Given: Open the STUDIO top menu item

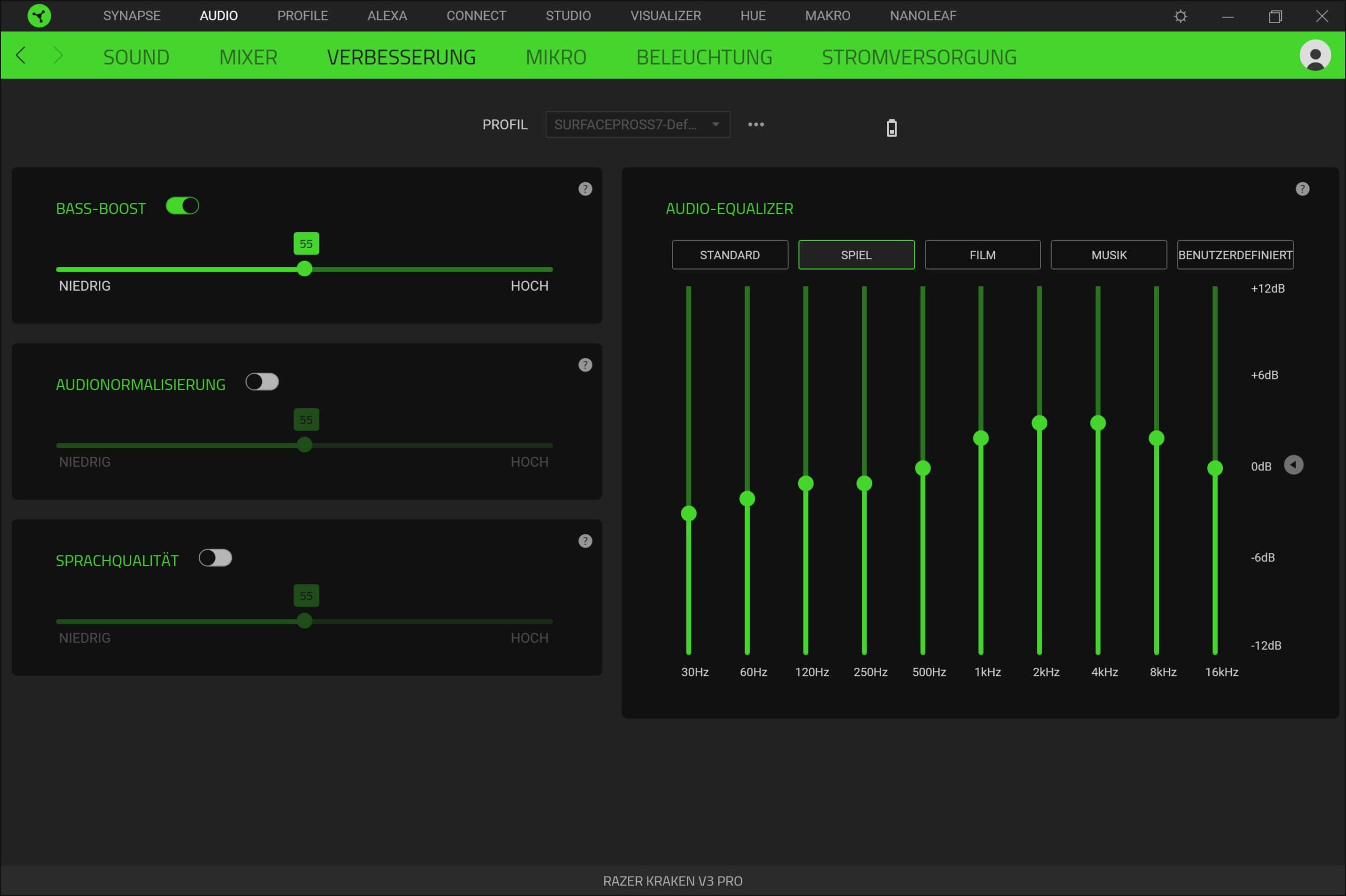Looking at the screenshot, I should coord(567,15).
